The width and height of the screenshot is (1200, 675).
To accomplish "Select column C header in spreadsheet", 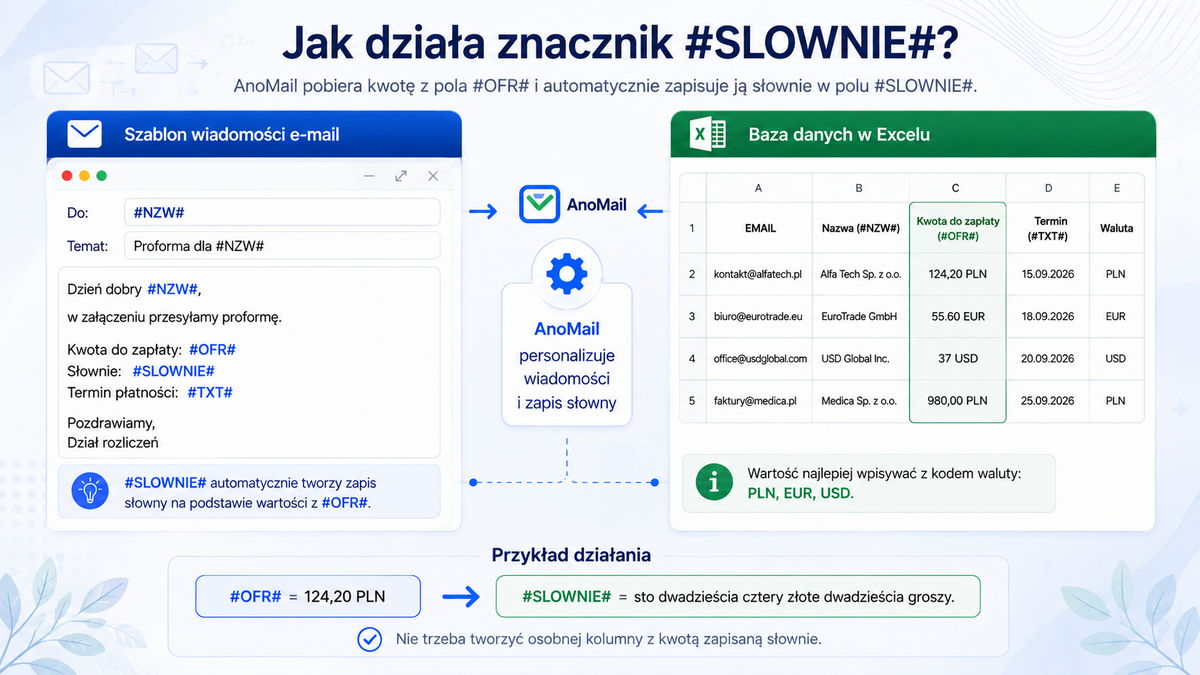I will (957, 188).
